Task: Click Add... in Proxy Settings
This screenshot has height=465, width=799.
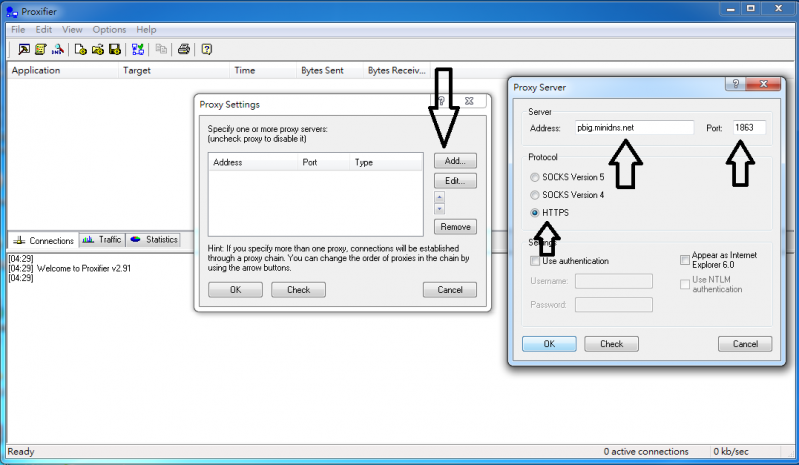Action: click(455, 161)
